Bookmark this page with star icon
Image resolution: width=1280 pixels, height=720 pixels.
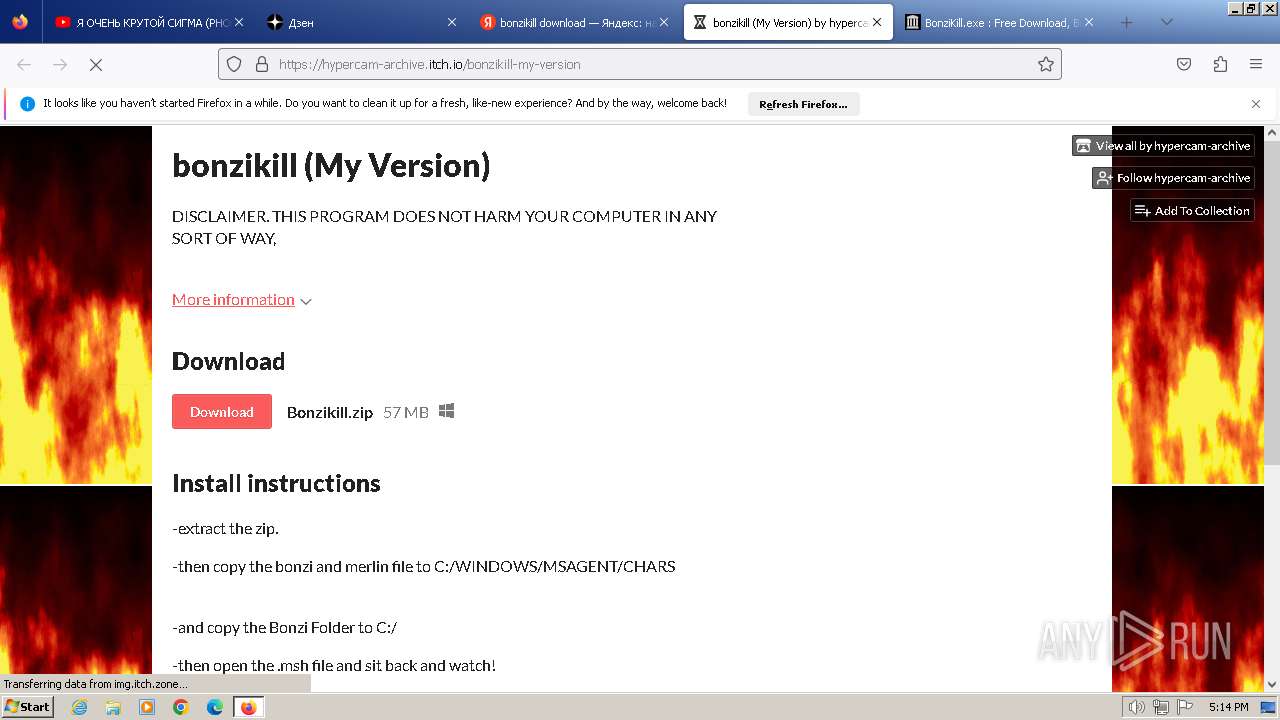pos(1046,64)
